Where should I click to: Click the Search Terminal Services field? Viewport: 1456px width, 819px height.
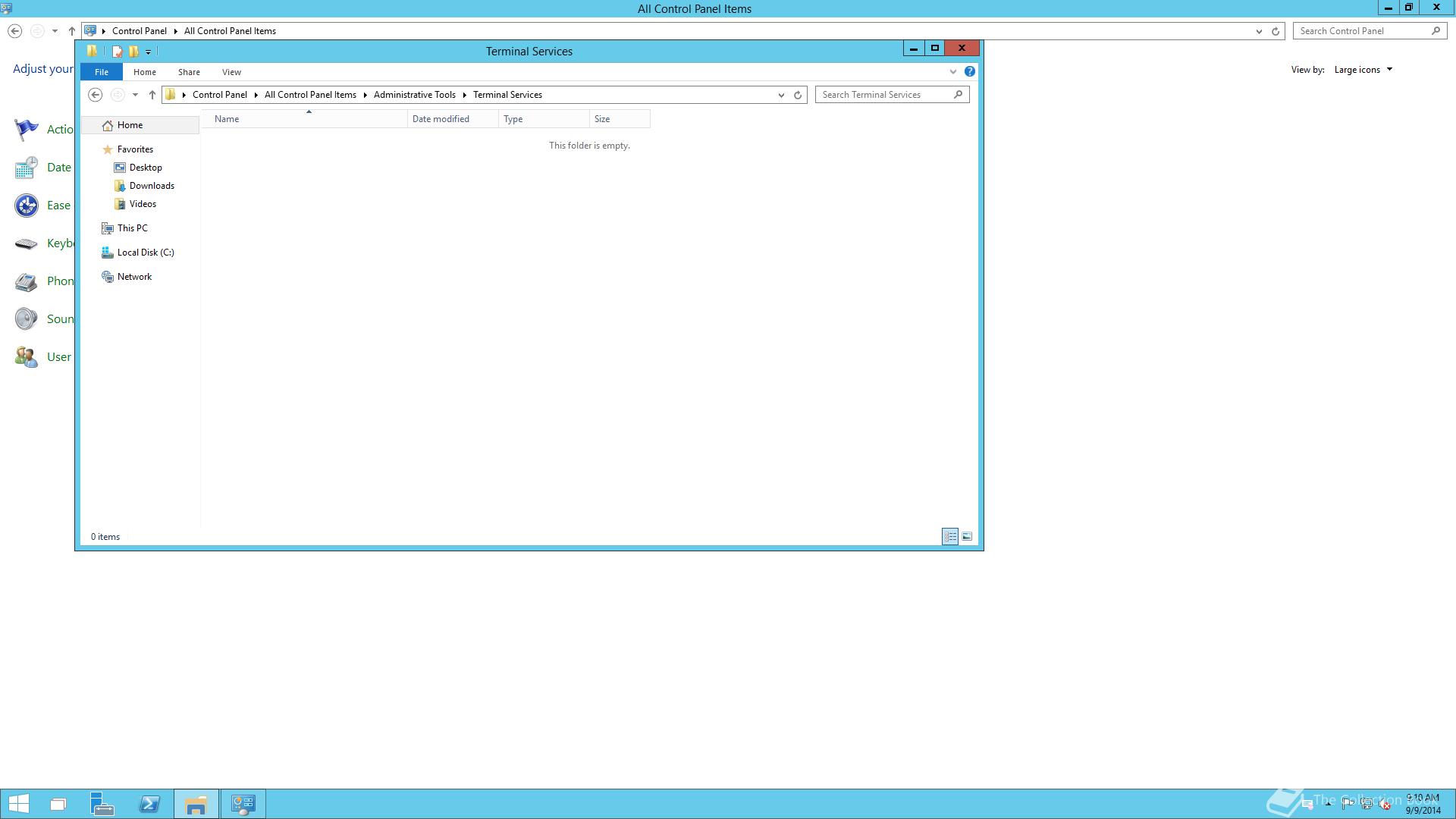tap(884, 95)
